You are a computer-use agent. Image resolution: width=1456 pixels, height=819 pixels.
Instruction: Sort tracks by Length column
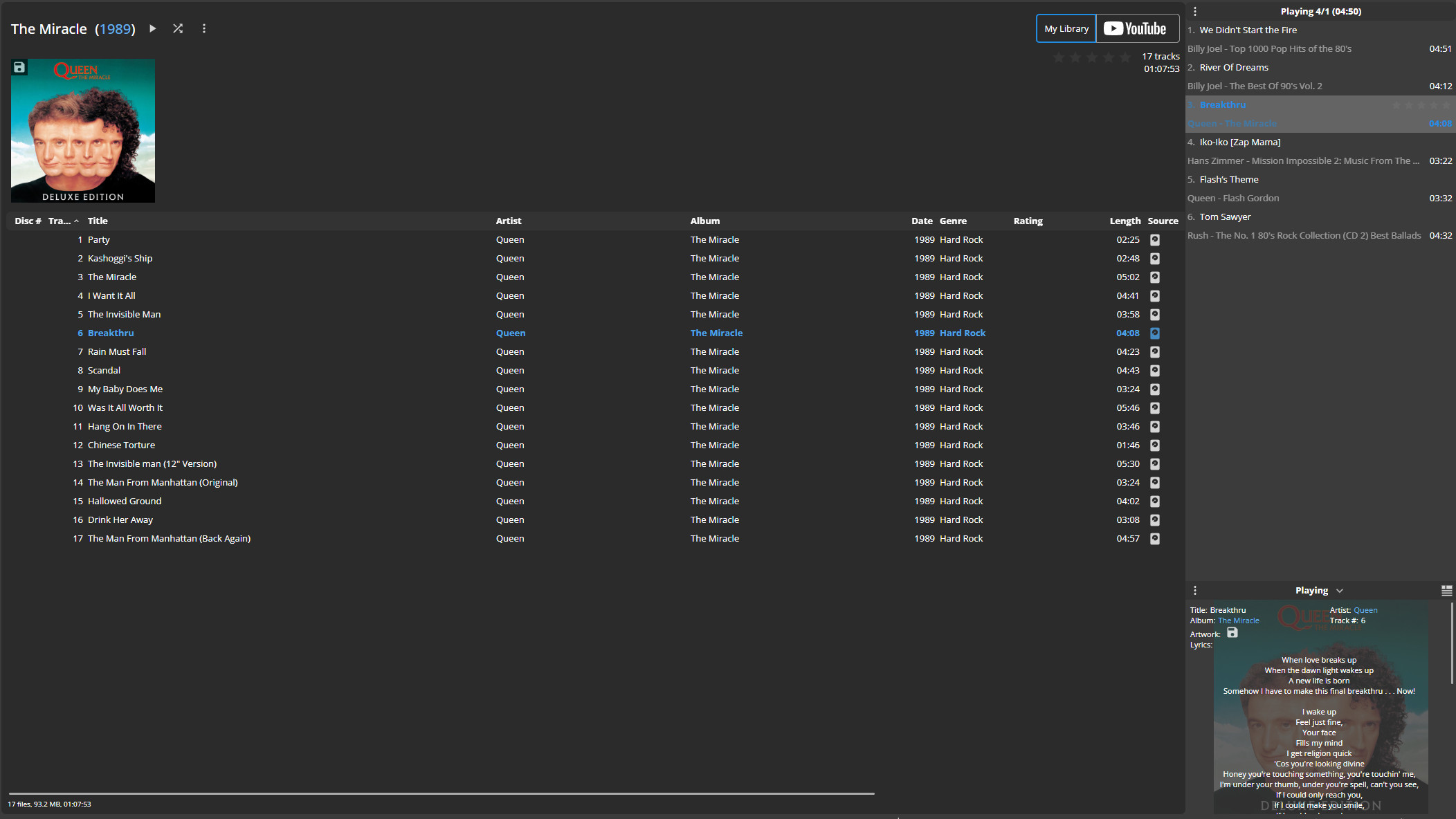pos(1125,221)
